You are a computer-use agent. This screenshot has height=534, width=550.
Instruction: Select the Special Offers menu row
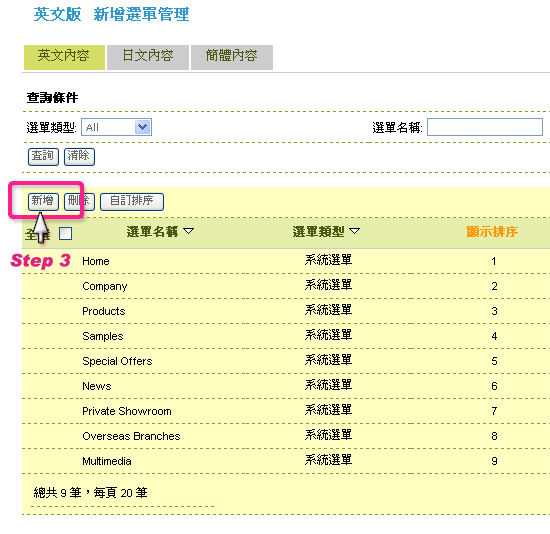286,361
